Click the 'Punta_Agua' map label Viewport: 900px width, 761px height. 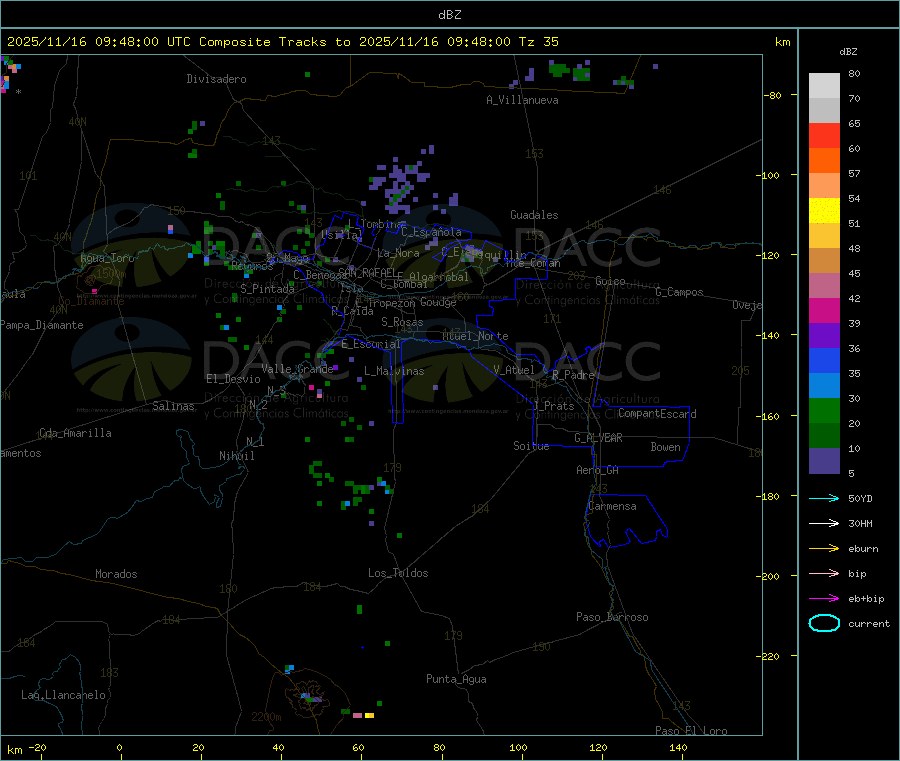pos(456,679)
